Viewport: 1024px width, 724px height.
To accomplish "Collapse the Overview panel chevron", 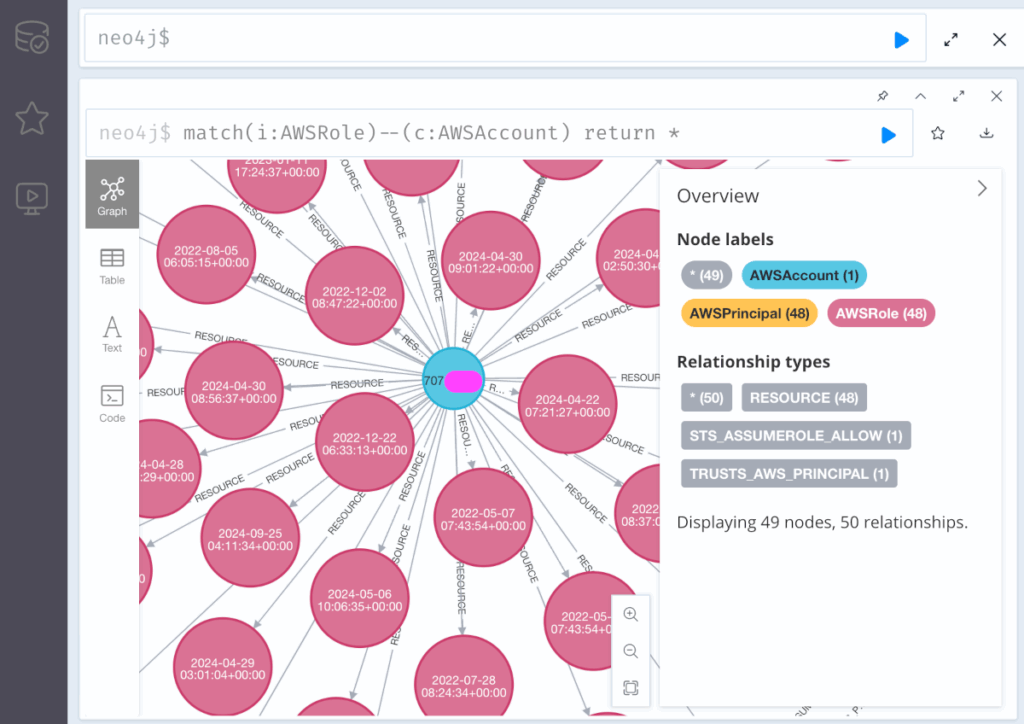I will 982,188.
